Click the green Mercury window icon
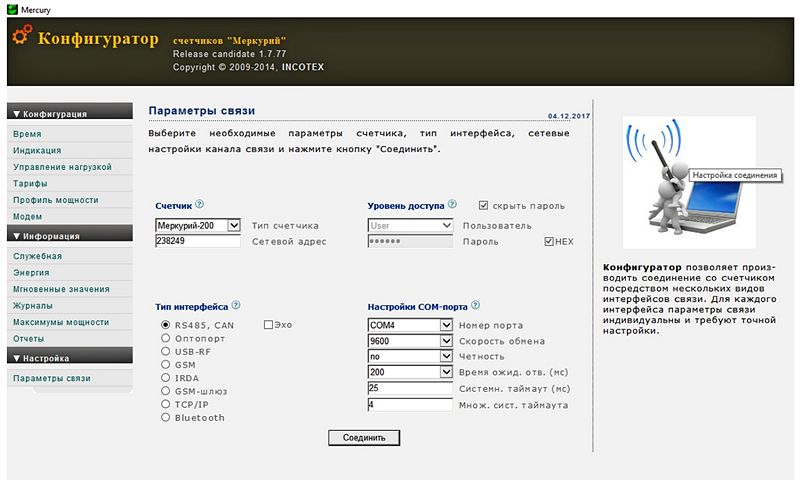Image resolution: width=800 pixels, height=480 pixels. [x=12, y=9]
